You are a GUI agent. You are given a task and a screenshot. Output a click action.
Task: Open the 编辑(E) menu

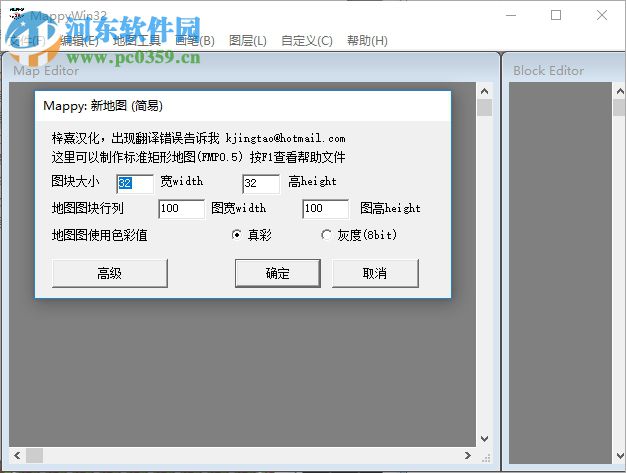(79, 41)
